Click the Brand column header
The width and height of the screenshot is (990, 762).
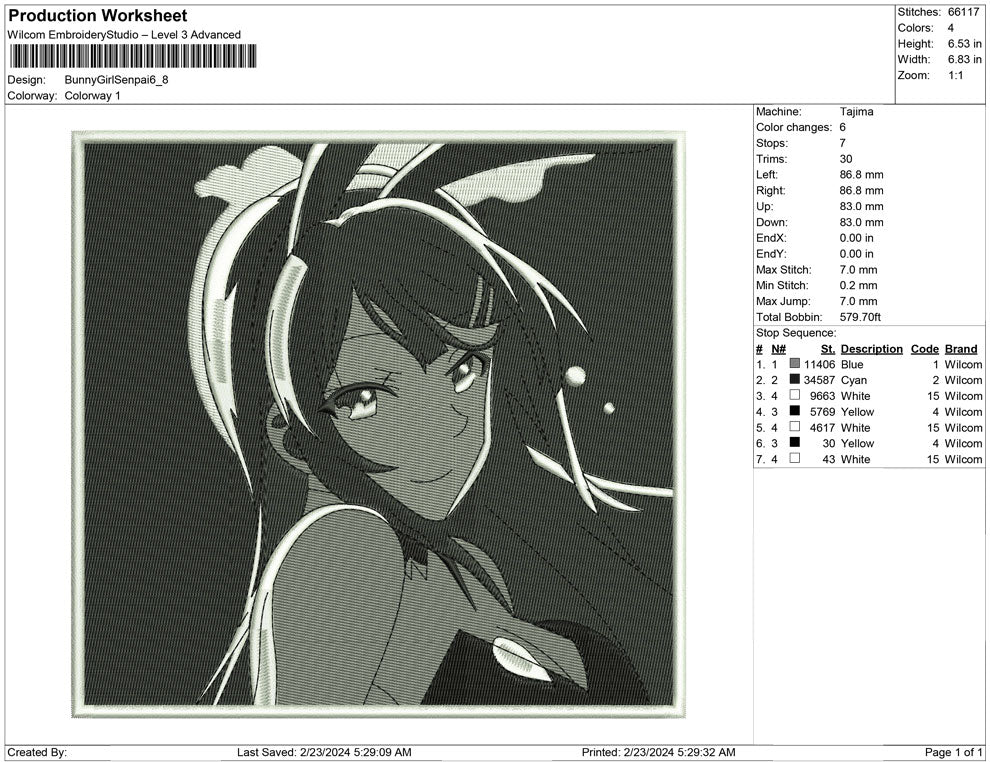tap(961, 349)
